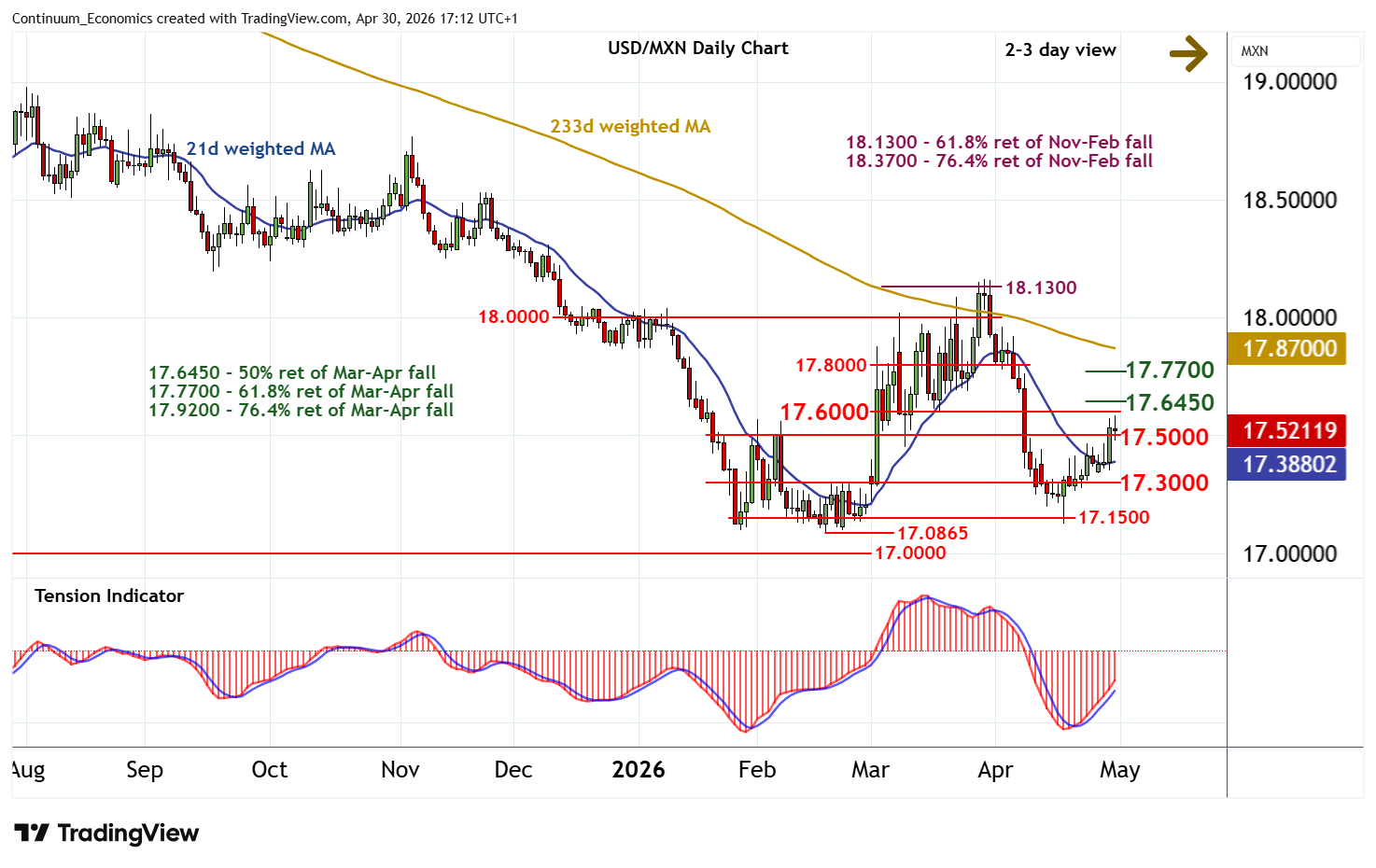The width and height of the screenshot is (1376, 868).
Task: Click the Tension Indicator panel title
Action: 109,595
